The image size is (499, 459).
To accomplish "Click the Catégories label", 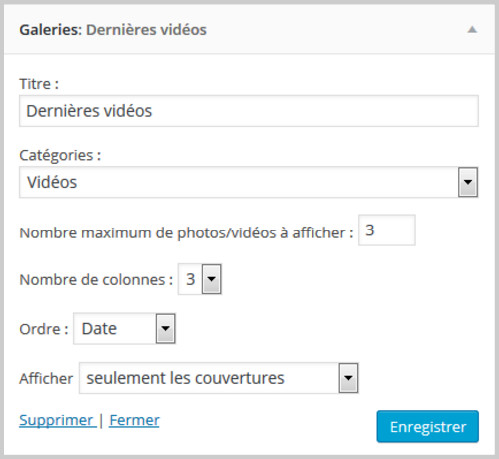I will (x=60, y=156).
